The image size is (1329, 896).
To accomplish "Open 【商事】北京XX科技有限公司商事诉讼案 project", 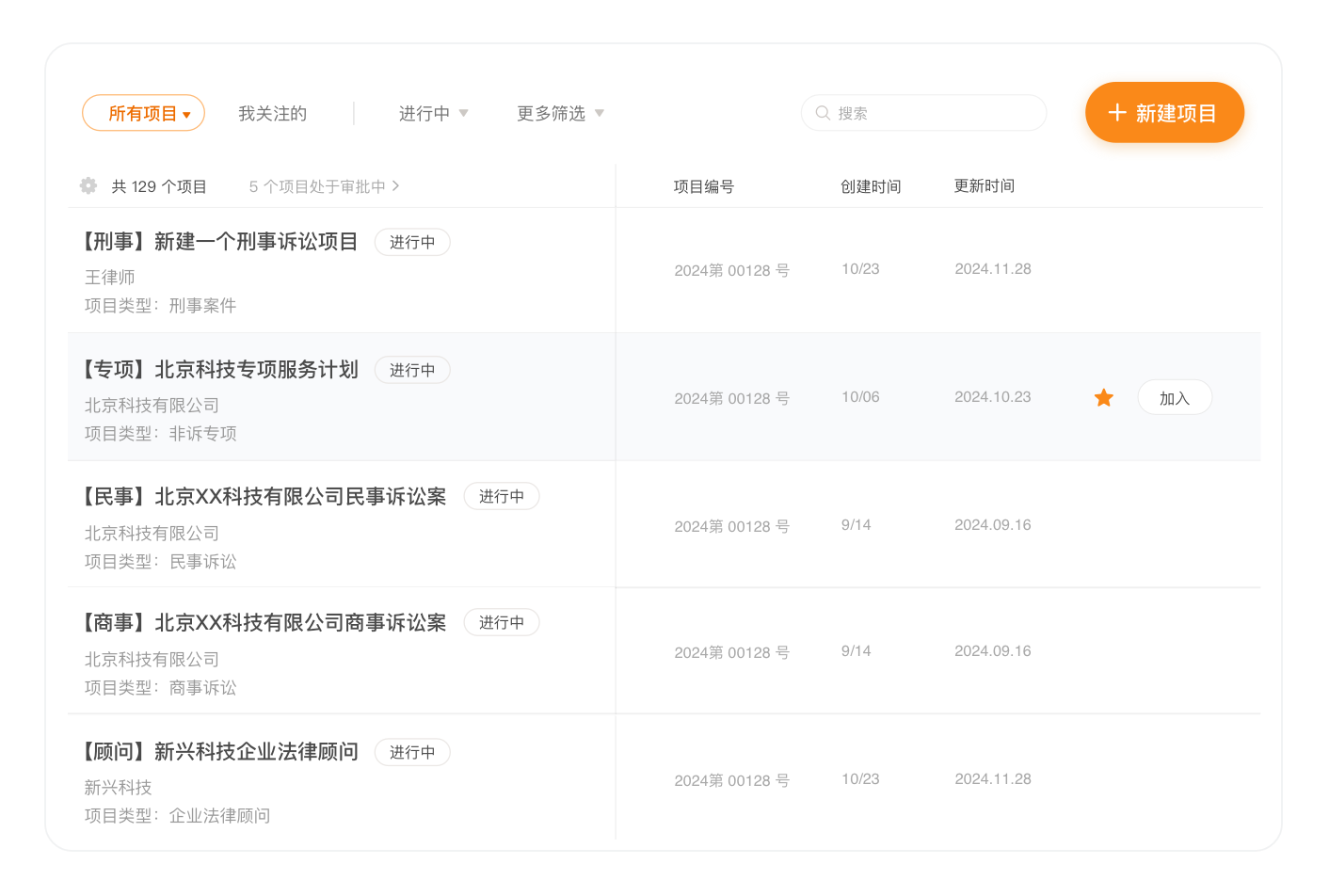I will click(264, 622).
